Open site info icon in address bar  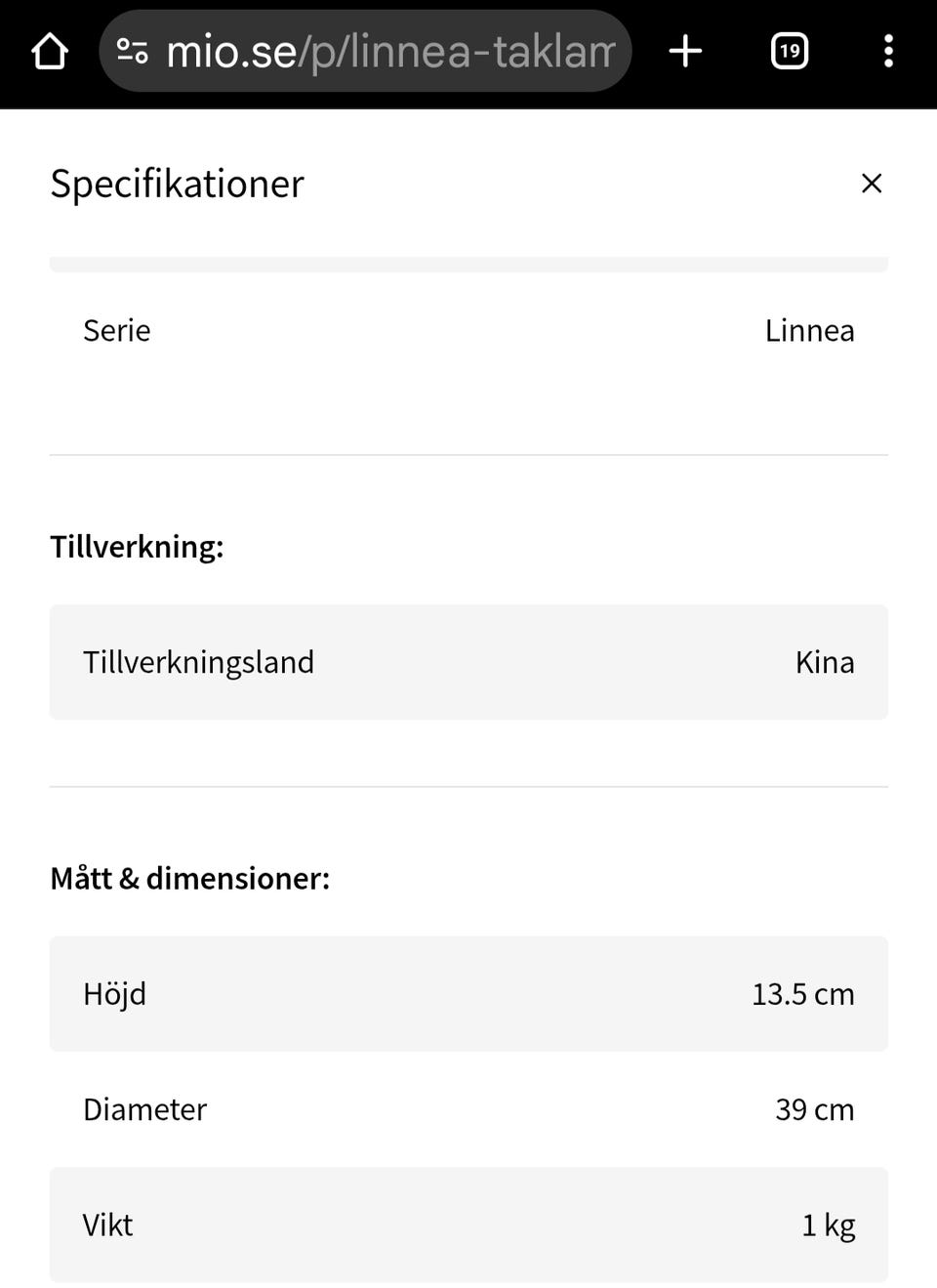pos(133,51)
